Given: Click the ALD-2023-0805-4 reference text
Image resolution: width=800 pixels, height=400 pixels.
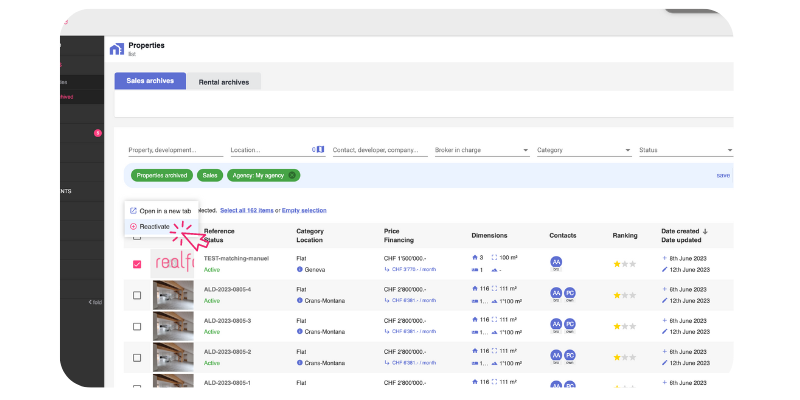Looking at the screenshot, I should click(228, 289).
